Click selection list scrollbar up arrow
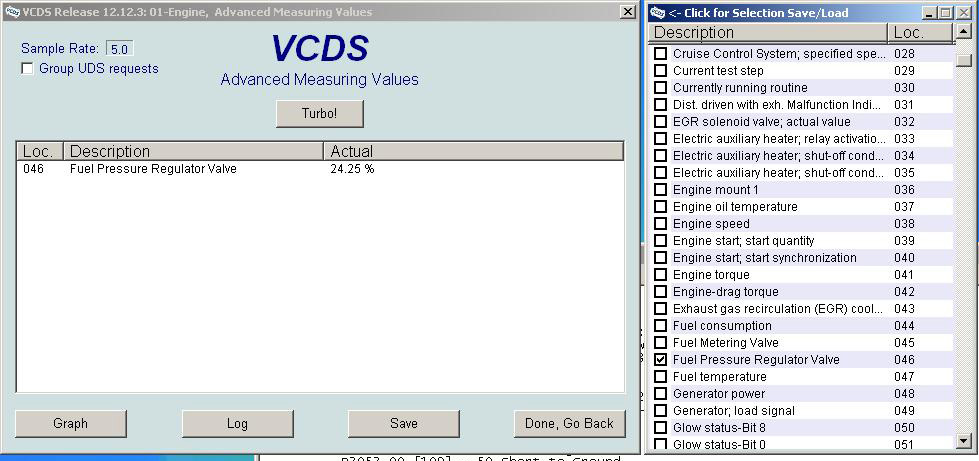The height and width of the screenshot is (461, 979). pyautogui.click(x=964, y=31)
